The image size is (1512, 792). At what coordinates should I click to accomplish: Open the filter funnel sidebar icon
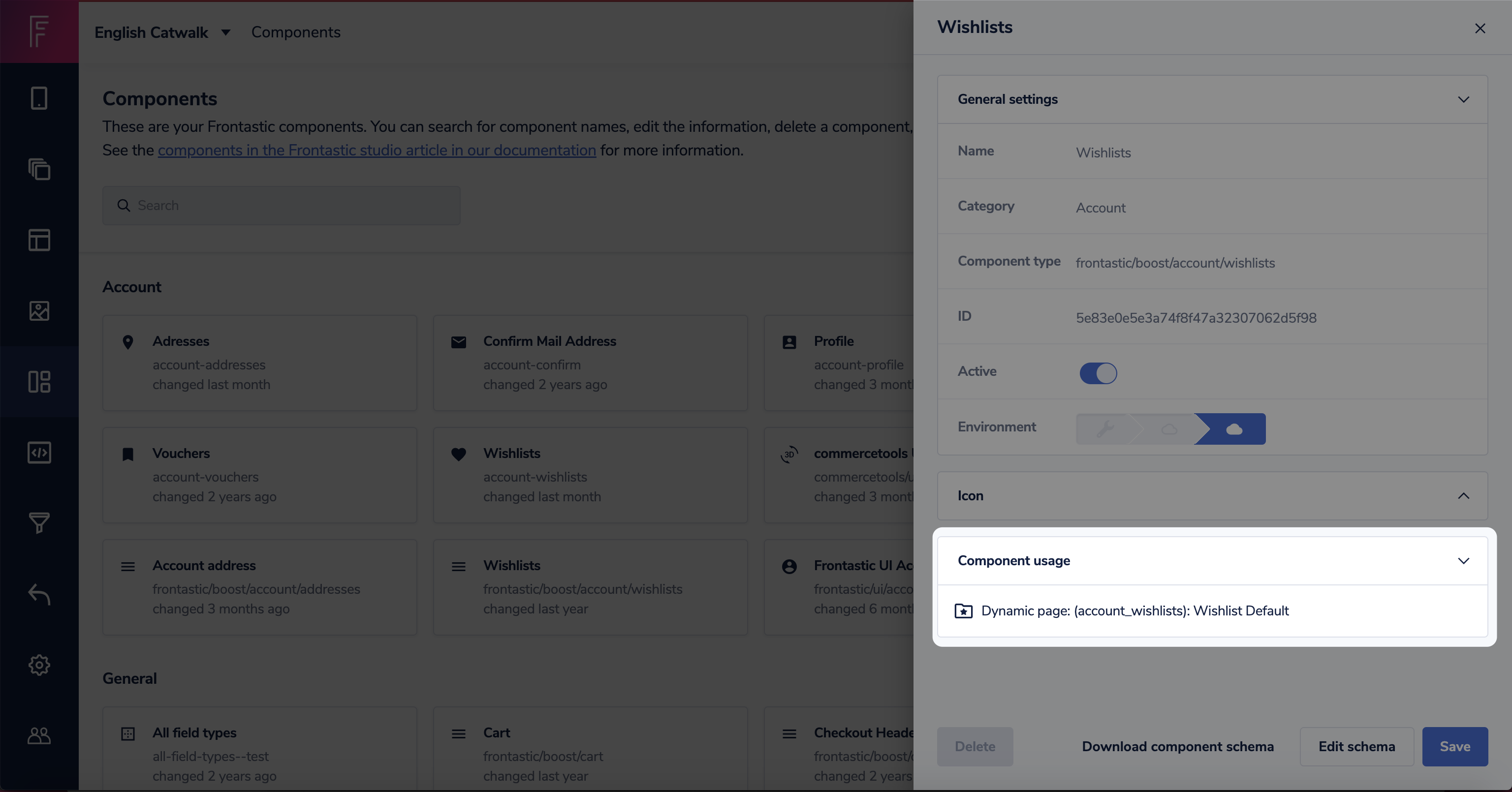pos(39,523)
